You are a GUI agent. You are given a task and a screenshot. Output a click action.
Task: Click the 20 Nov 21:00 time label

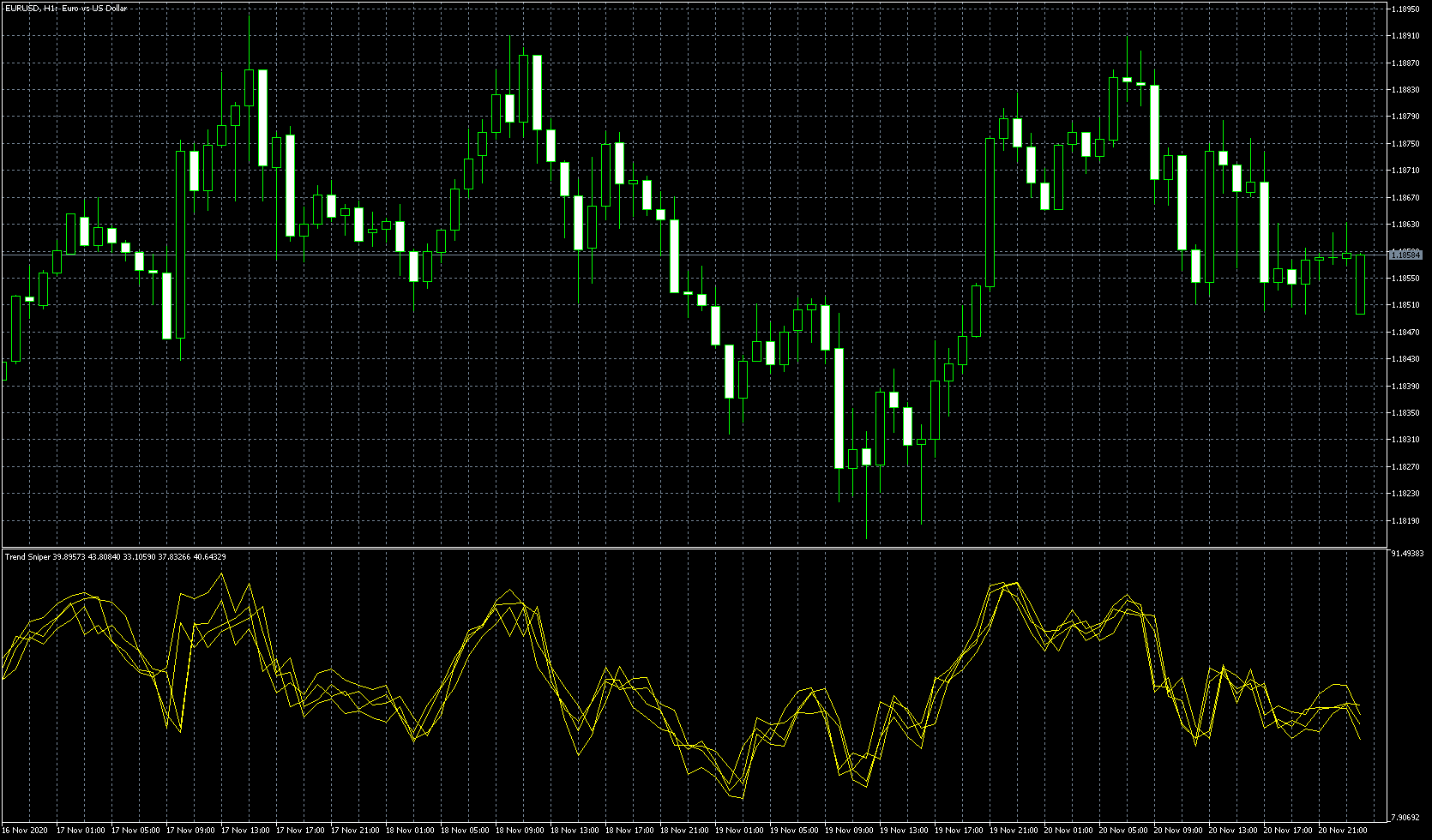[1343, 831]
